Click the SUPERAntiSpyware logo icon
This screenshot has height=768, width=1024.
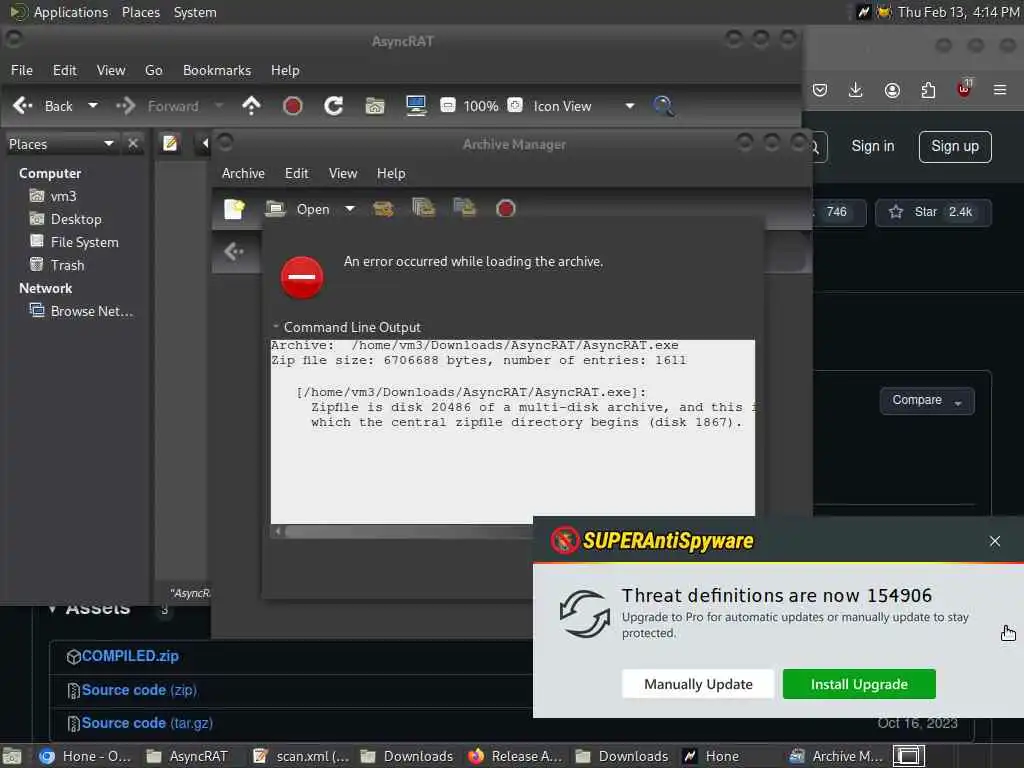[x=565, y=540]
